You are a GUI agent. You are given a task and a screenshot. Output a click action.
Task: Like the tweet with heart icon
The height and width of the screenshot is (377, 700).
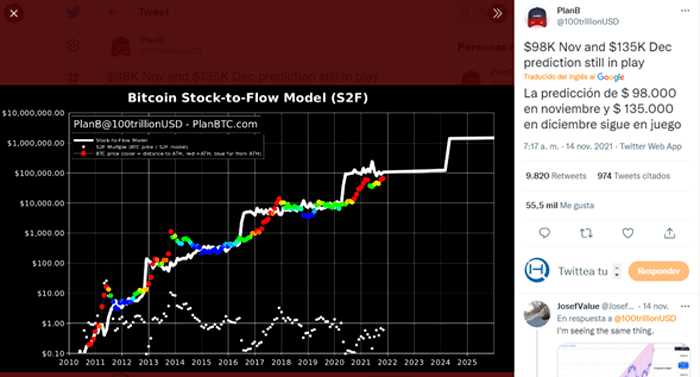[628, 233]
